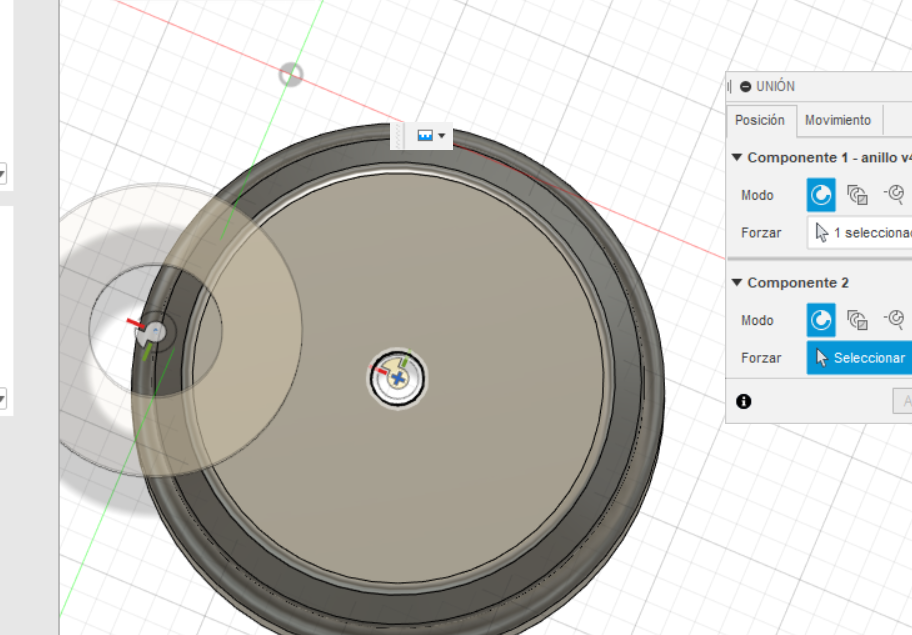Choose between-two-faces mode for Componente 2
Image resolution: width=912 pixels, height=635 pixels.
click(857, 320)
